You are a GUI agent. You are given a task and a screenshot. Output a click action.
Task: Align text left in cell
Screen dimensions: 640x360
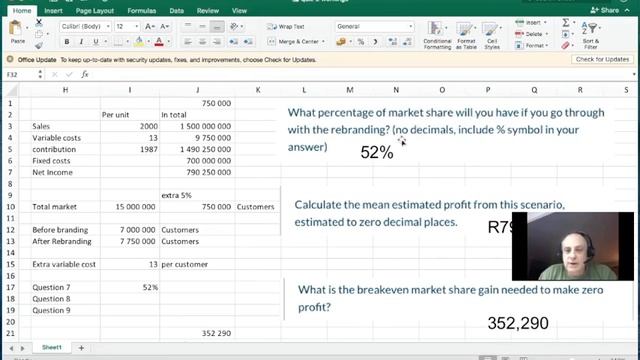point(188,42)
